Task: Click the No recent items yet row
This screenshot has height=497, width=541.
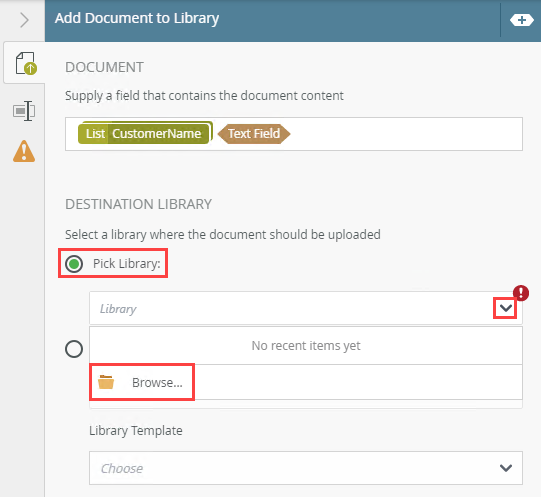Action: [306, 345]
